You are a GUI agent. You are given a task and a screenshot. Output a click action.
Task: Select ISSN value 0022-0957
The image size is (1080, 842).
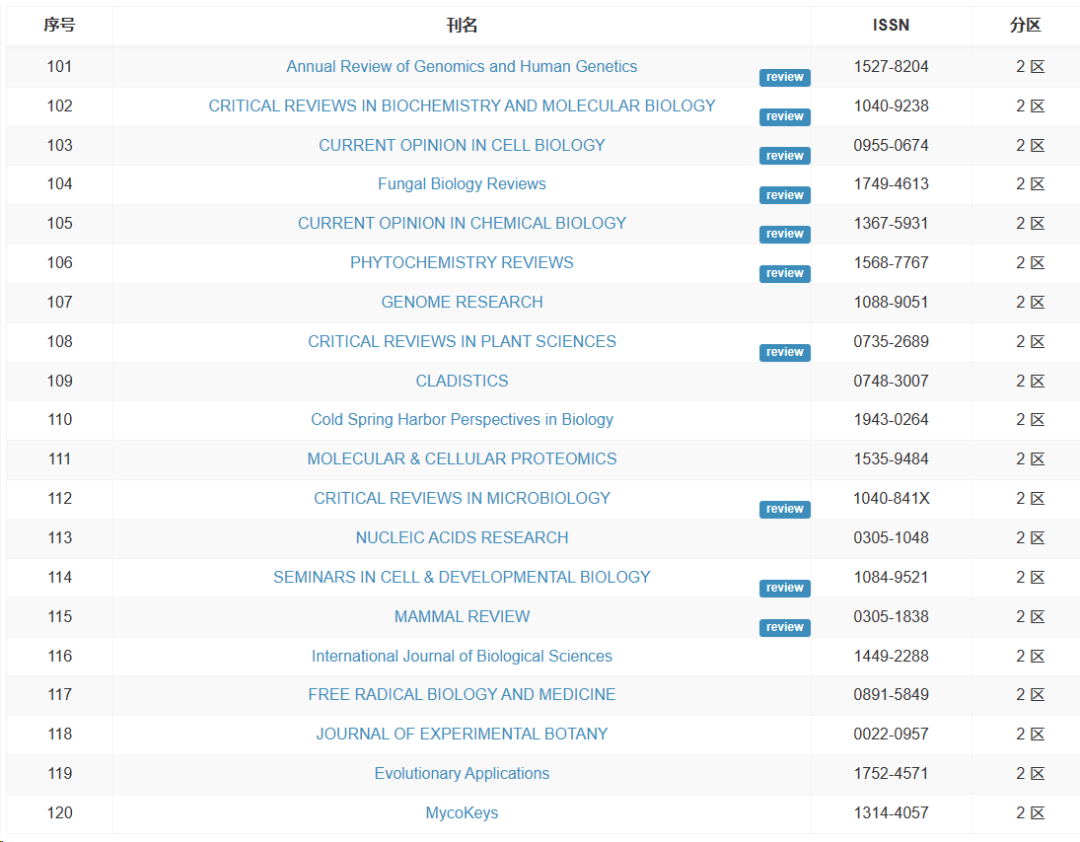pos(891,734)
